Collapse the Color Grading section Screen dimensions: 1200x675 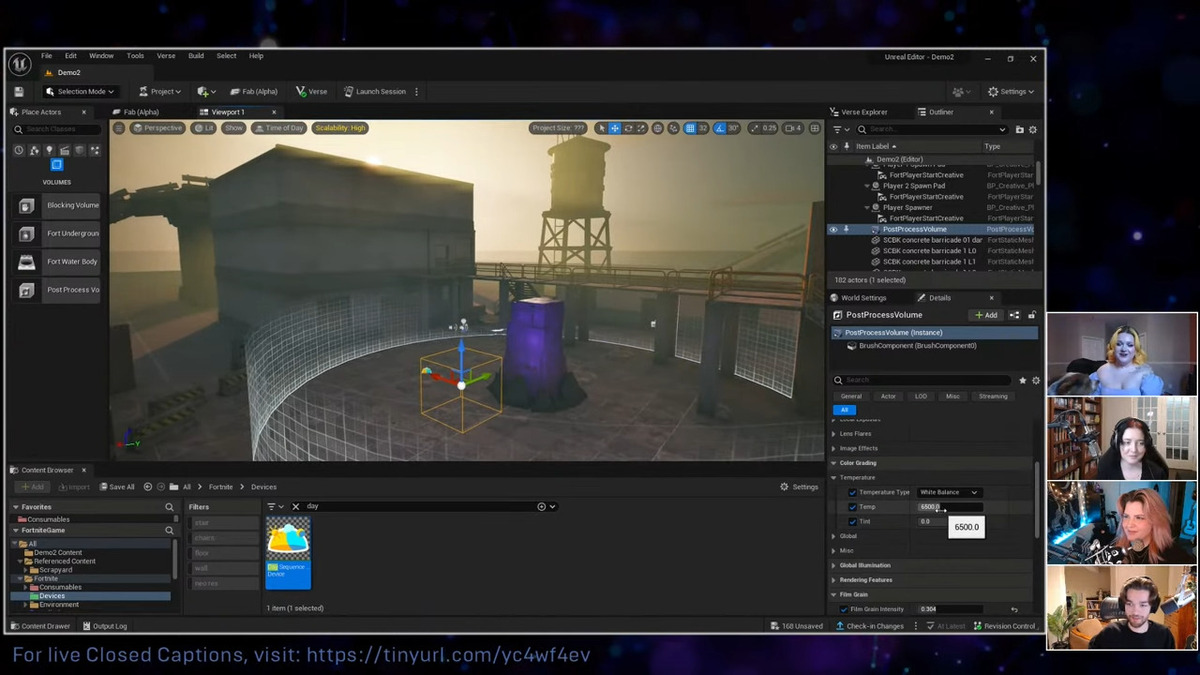835,463
